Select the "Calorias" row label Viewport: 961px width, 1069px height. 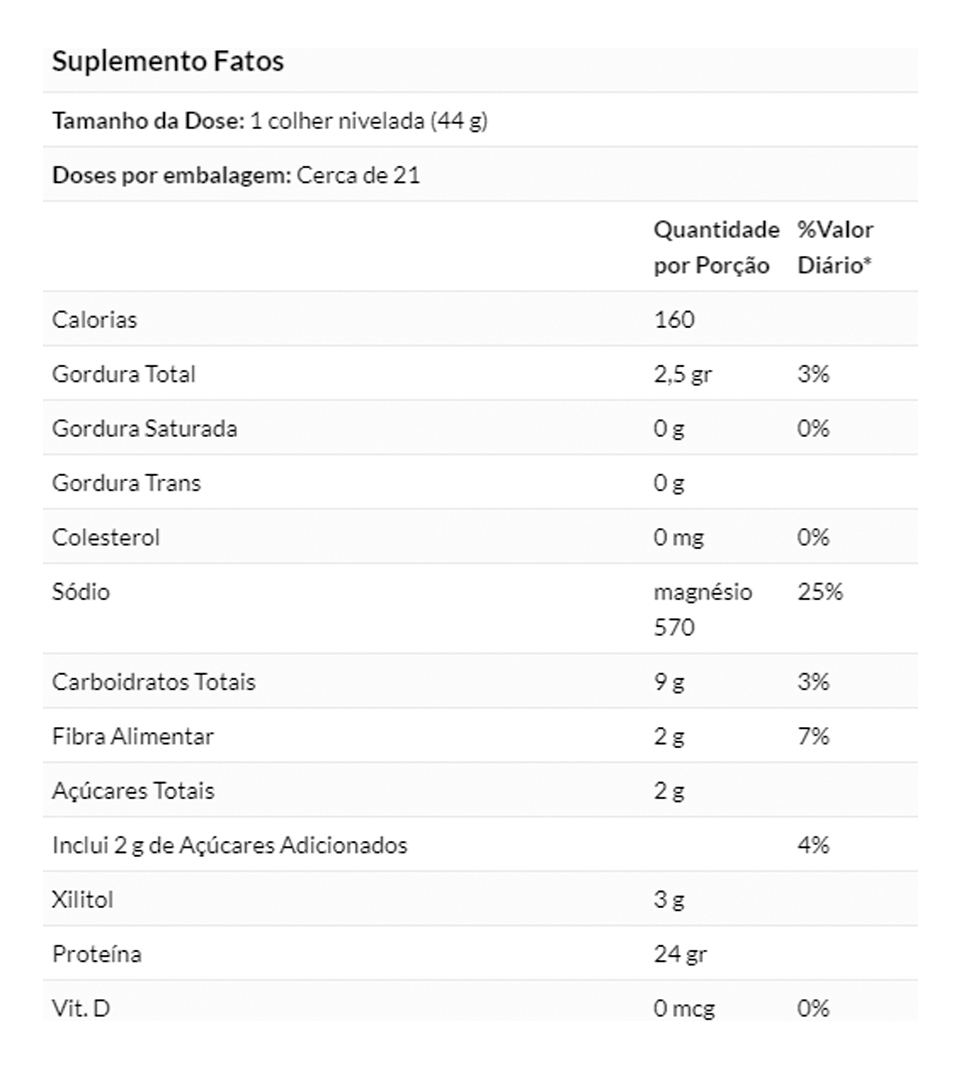tap(95, 320)
